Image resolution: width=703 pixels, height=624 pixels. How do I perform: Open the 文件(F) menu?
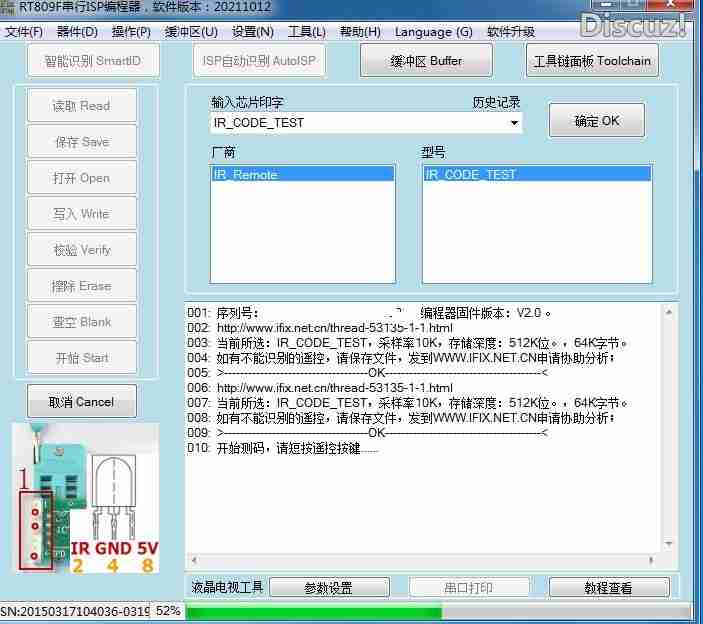[24, 32]
